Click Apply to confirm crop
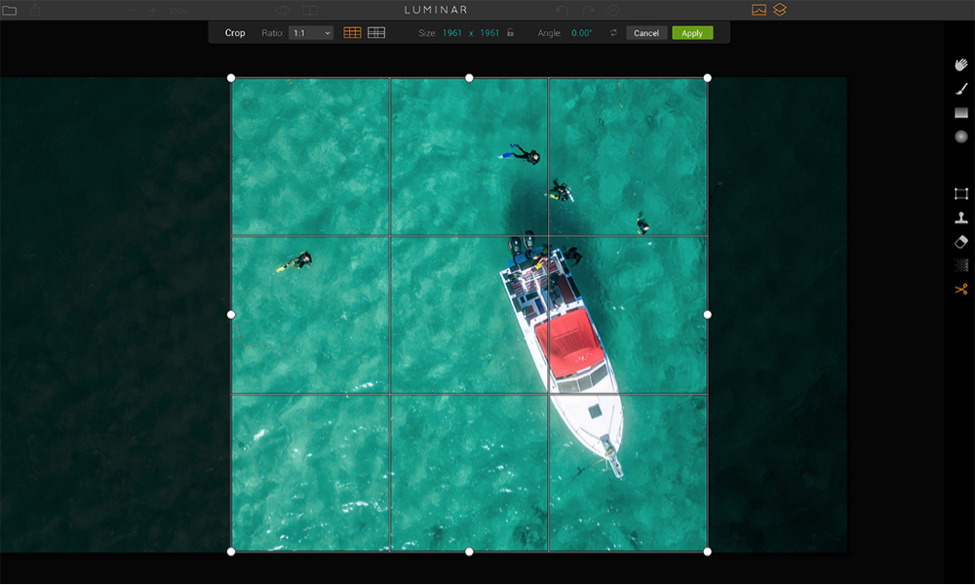The height and width of the screenshot is (585, 975). click(x=692, y=33)
